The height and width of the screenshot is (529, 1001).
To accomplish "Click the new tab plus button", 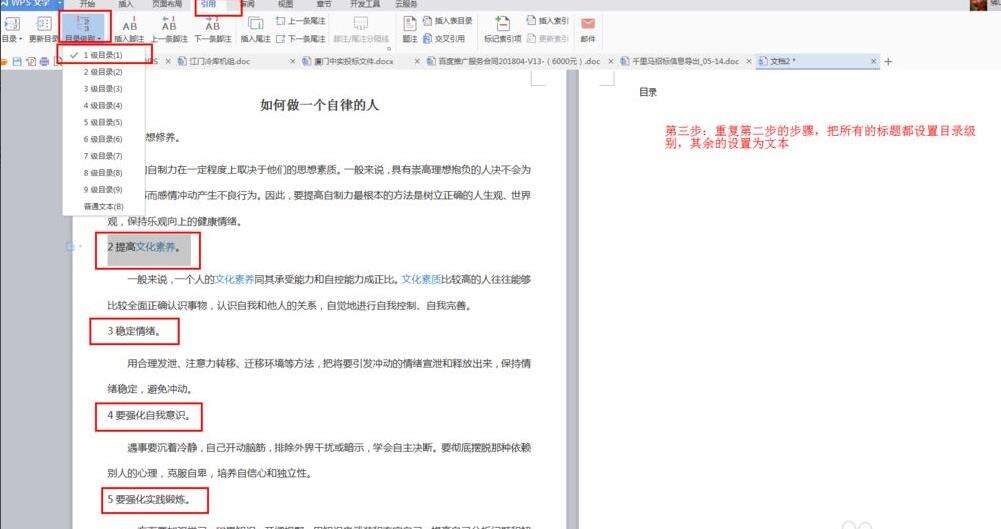I will pos(887,61).
